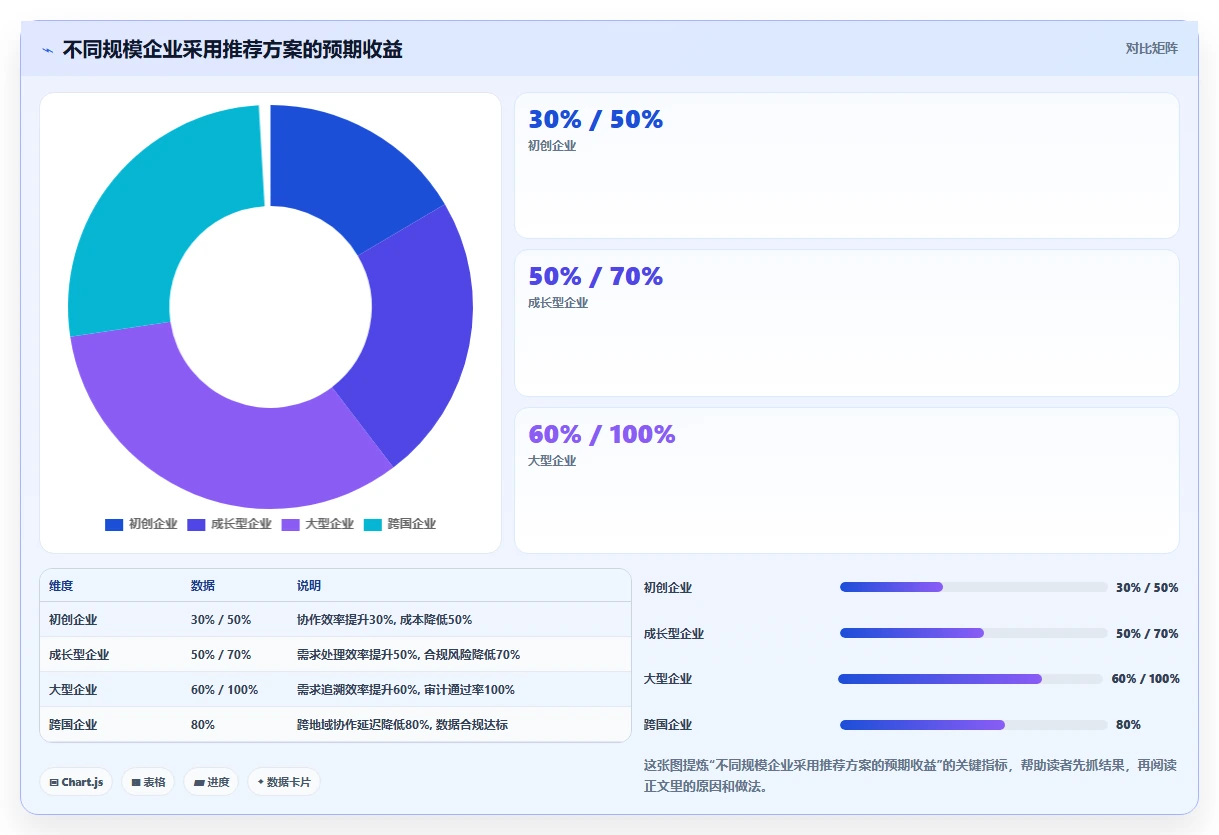The height and width of the screenshot is (835, 1219).
Task: Toggle 成长型企业 legend swatch in the chart
Action: 196,524
